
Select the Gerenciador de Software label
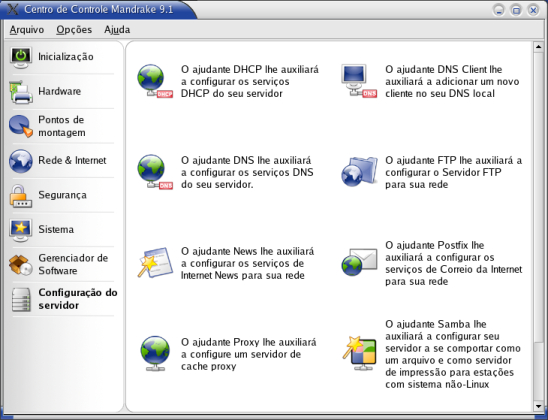click(73, 264)
